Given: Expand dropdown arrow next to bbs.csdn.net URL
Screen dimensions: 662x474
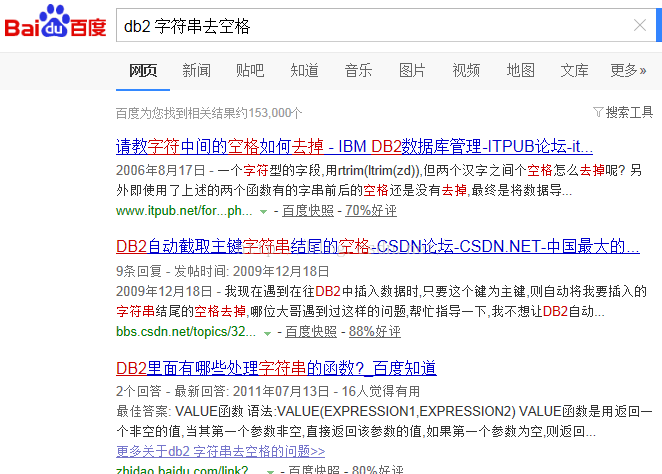Looking at the screenshot, I should [x=267, y=333].
